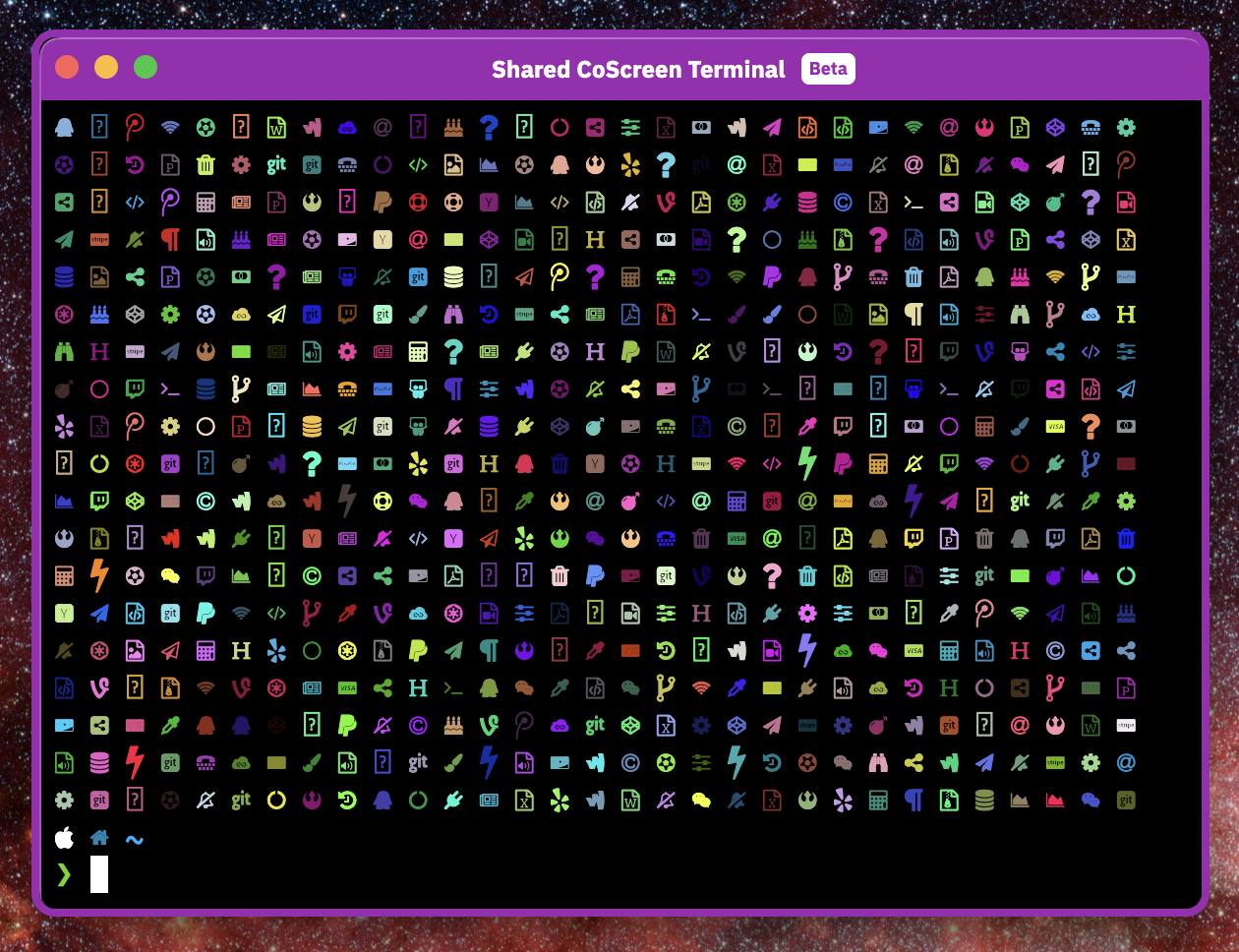
Task: Click the yellow life ring icon
Action: click(x=383, y=501)
